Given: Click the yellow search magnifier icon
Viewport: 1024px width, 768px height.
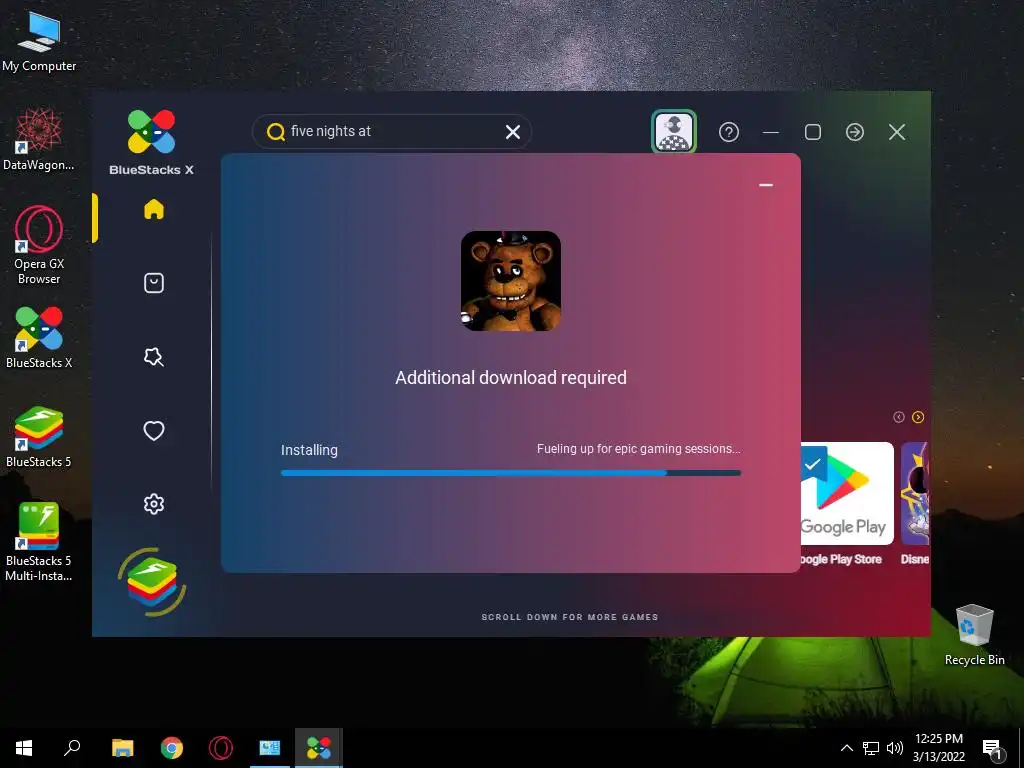Looking at the screenshot, I should 276,132.
